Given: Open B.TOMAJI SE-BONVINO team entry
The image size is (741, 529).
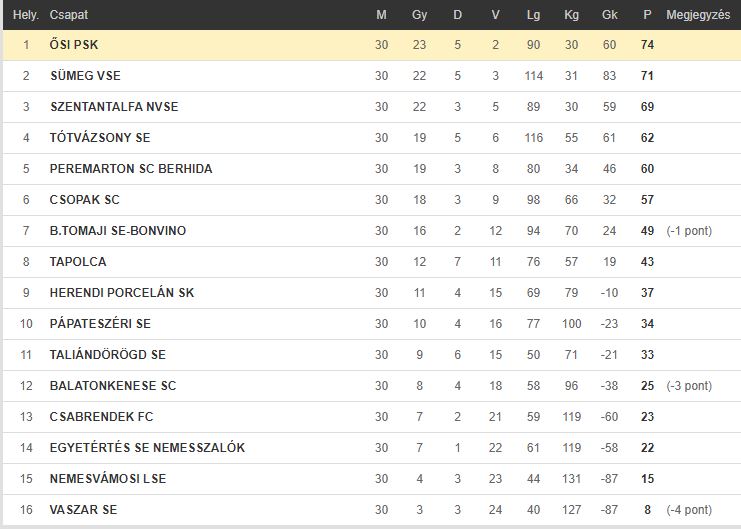Looking at the screenshot, I should coord(118,231).
